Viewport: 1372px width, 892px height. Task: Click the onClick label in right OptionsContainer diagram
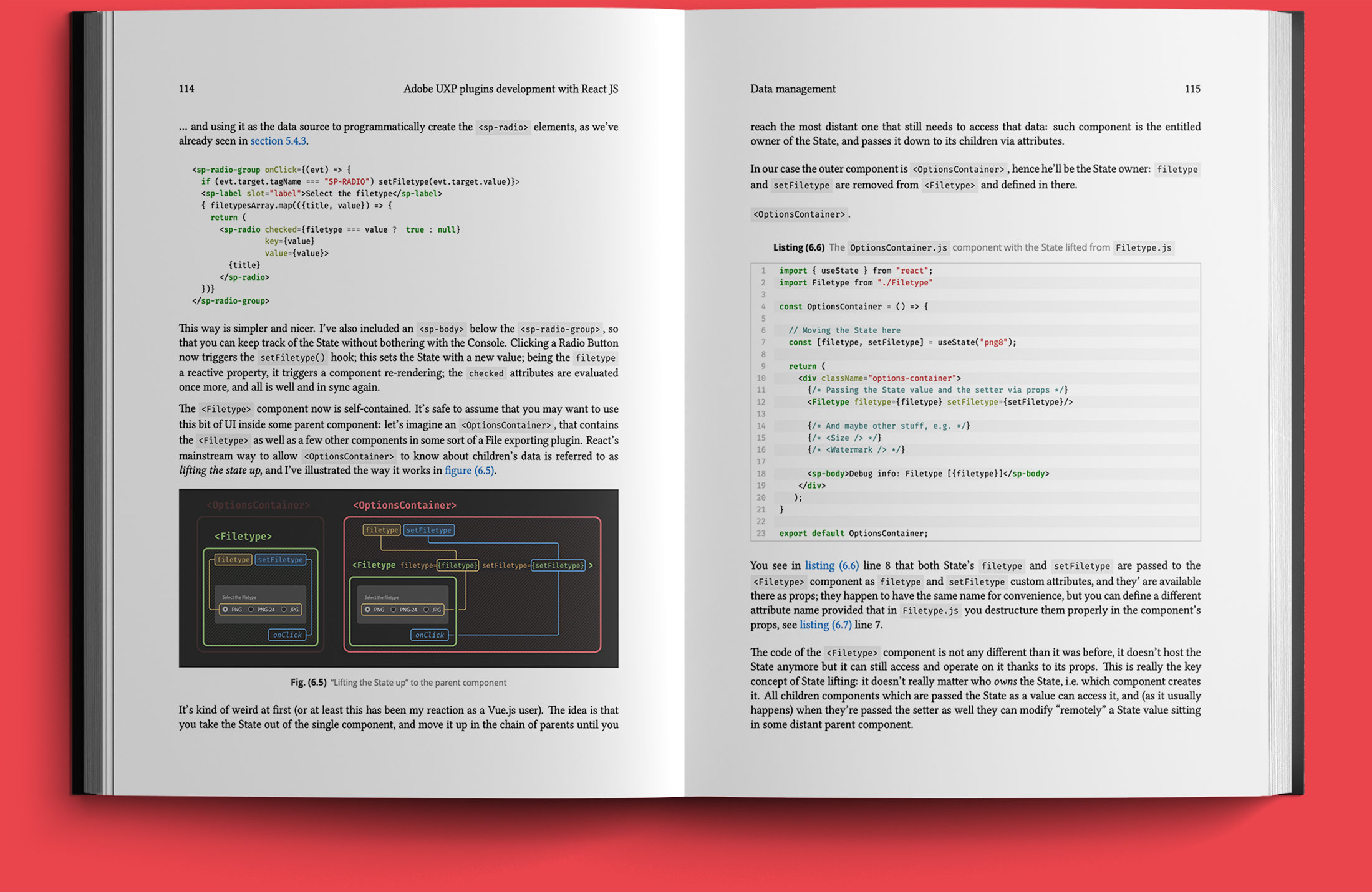(x=430, y=635)
